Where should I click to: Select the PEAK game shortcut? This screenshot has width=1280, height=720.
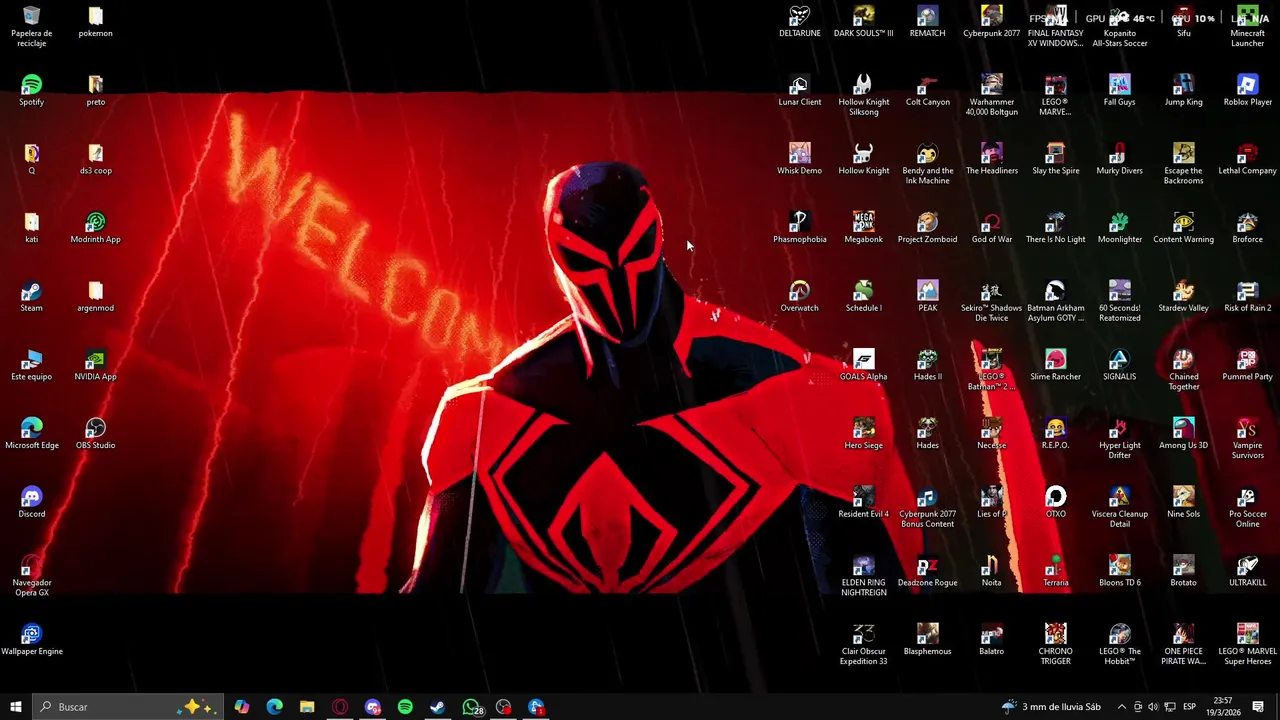click(927, 296)
